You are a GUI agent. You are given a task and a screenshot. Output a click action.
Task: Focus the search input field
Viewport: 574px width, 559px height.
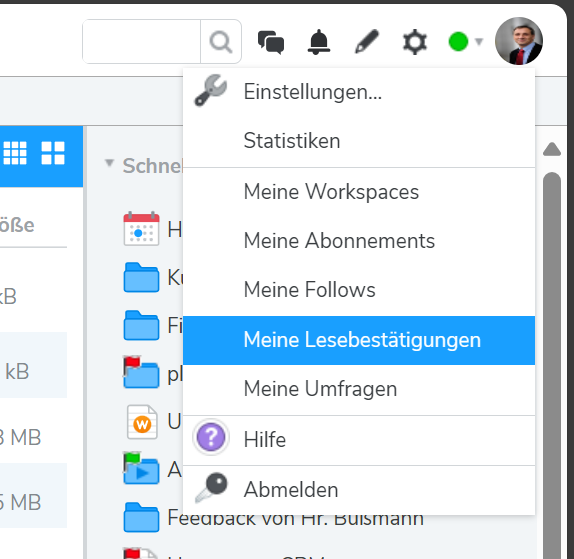tap(142, 42)
